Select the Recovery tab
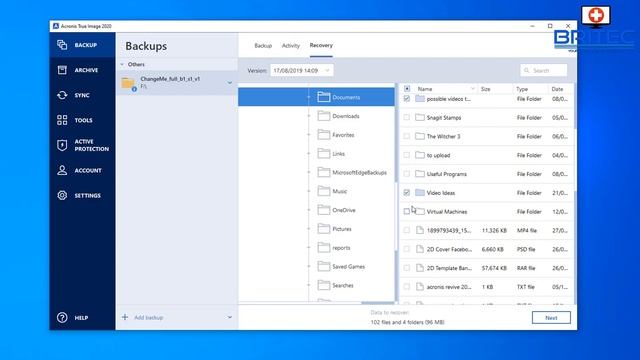Viewport: 640px width, 360px height. (321, 45)
